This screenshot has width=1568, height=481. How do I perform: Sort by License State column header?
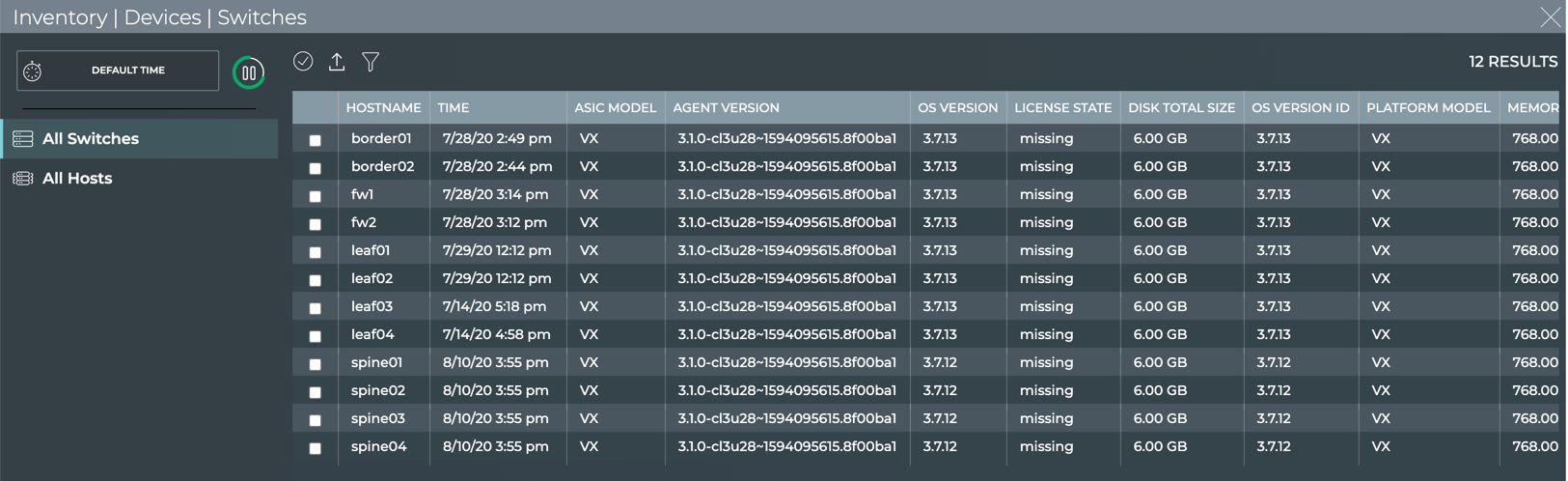[x=1062, y=108]
